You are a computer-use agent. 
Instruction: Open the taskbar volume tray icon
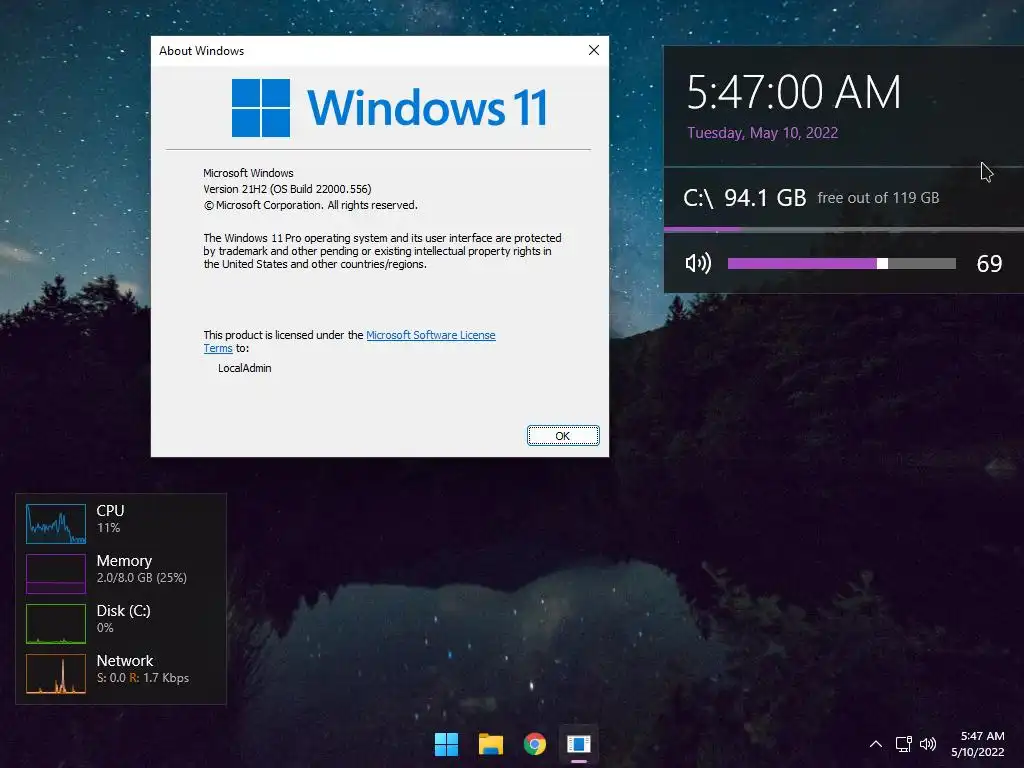pyautogui.click(x=928, y=744)
